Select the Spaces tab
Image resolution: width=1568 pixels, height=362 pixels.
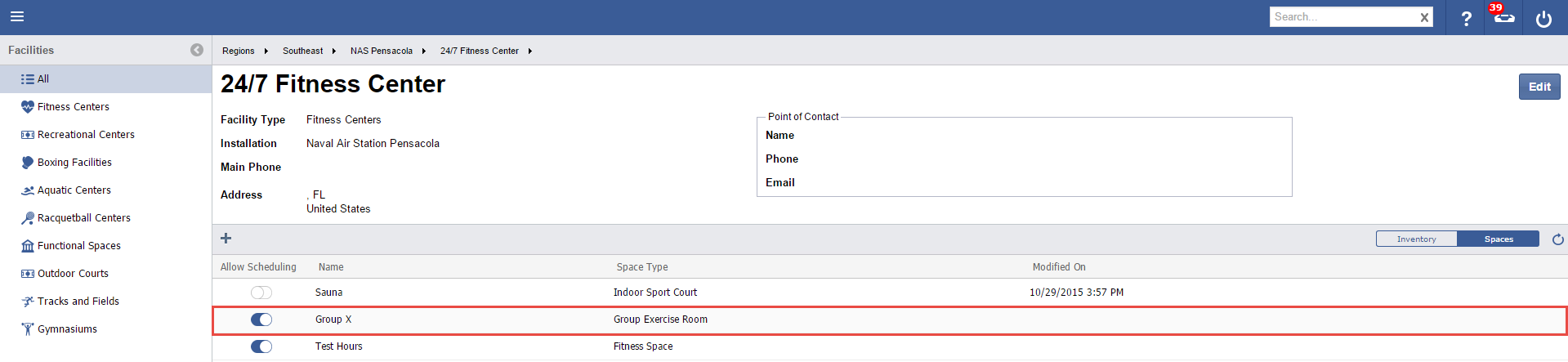tap(1498, 239)
